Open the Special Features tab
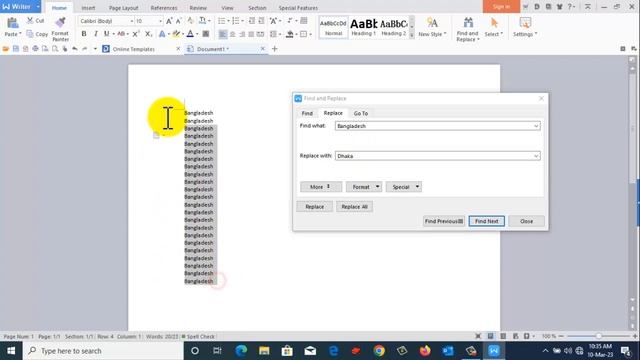 pyautogui.click(x=298, y=8)
